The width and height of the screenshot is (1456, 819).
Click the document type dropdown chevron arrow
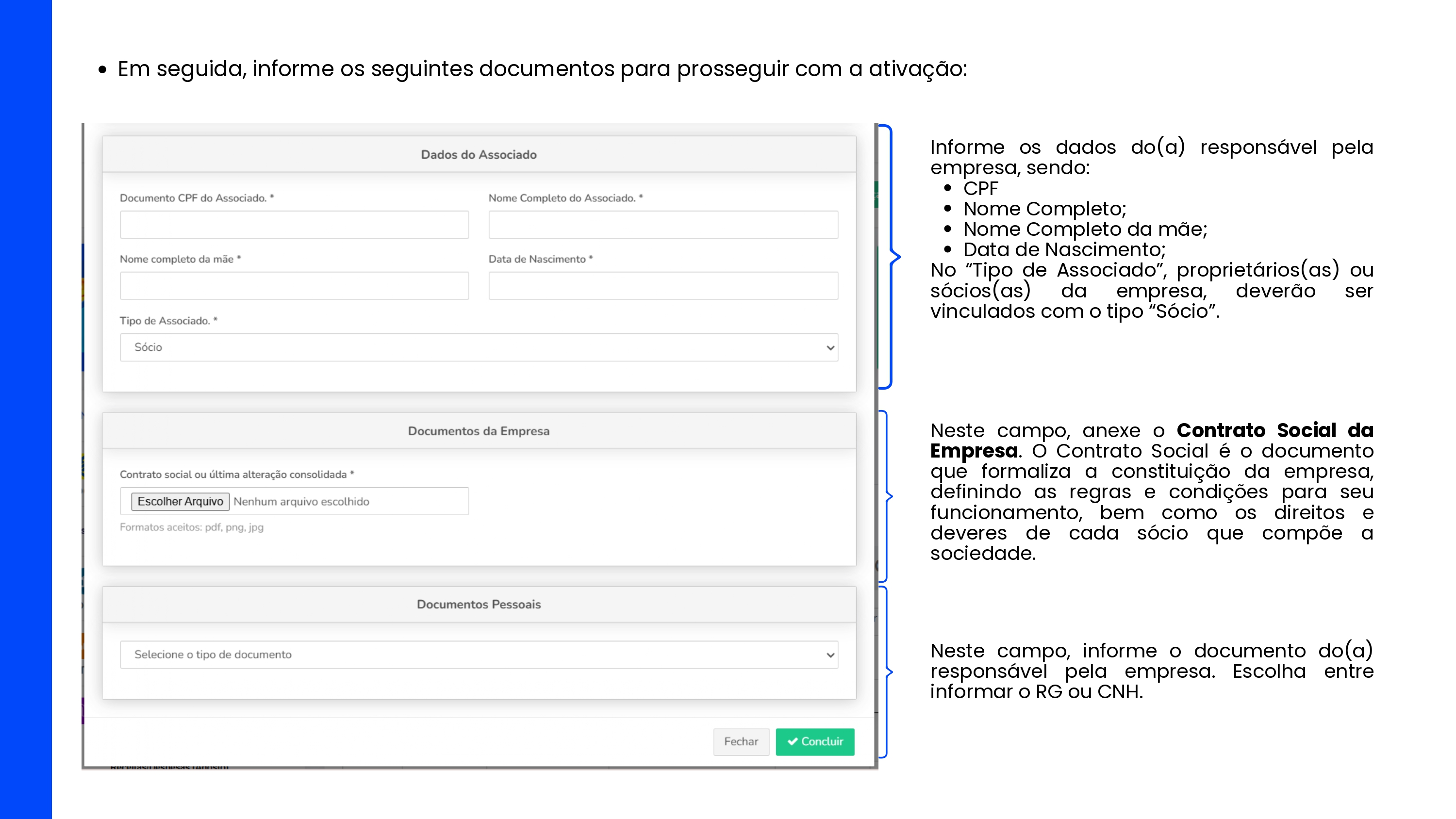coord(830,655)
